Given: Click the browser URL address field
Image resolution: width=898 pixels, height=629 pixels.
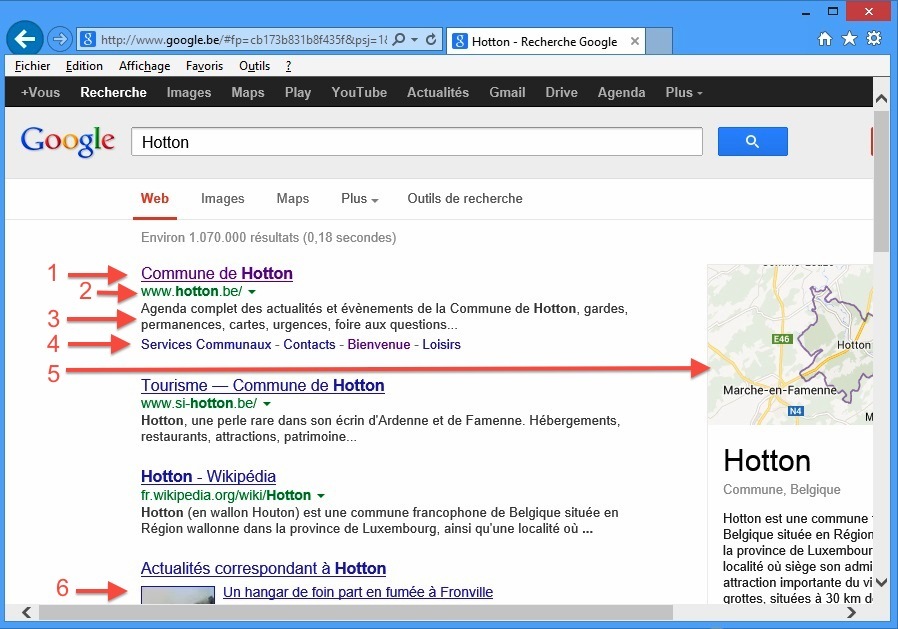Looking at the screenshot, I should click(x=243, y=40).
